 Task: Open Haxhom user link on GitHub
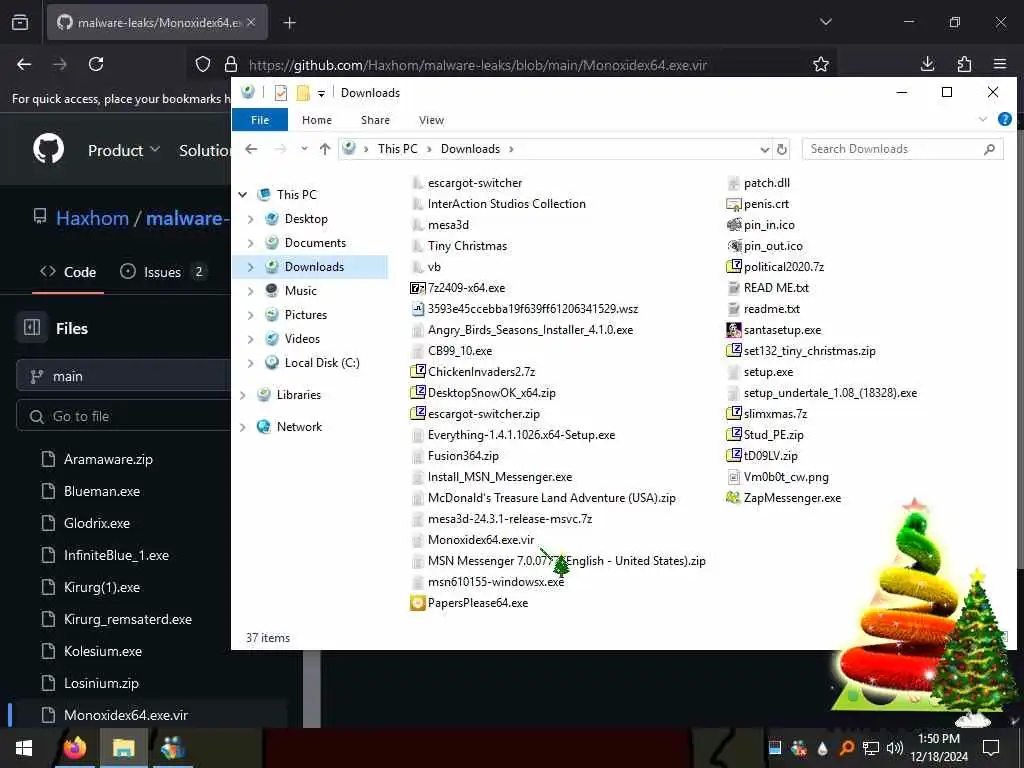92,218
